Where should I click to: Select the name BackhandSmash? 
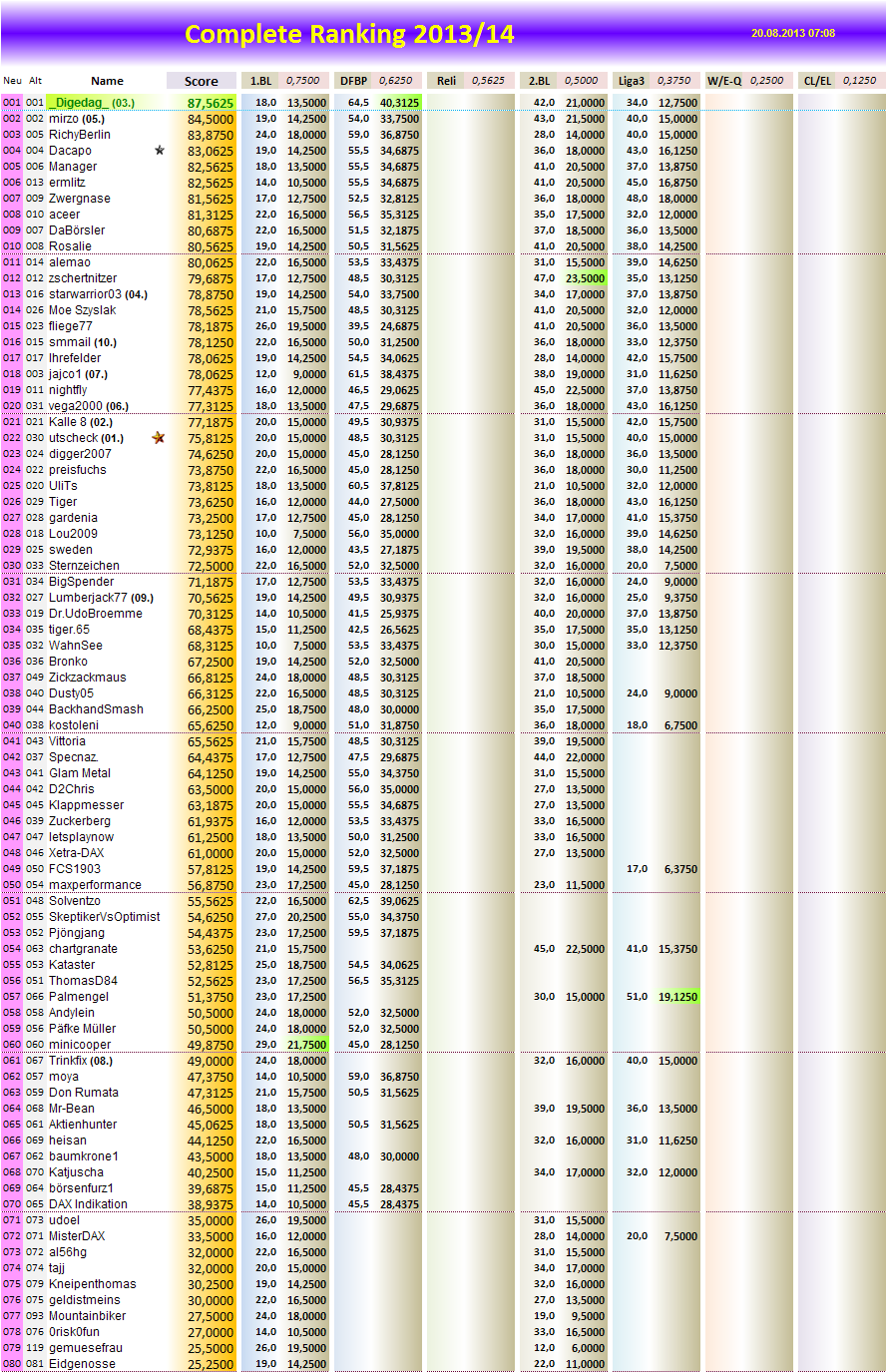point(96,709)
